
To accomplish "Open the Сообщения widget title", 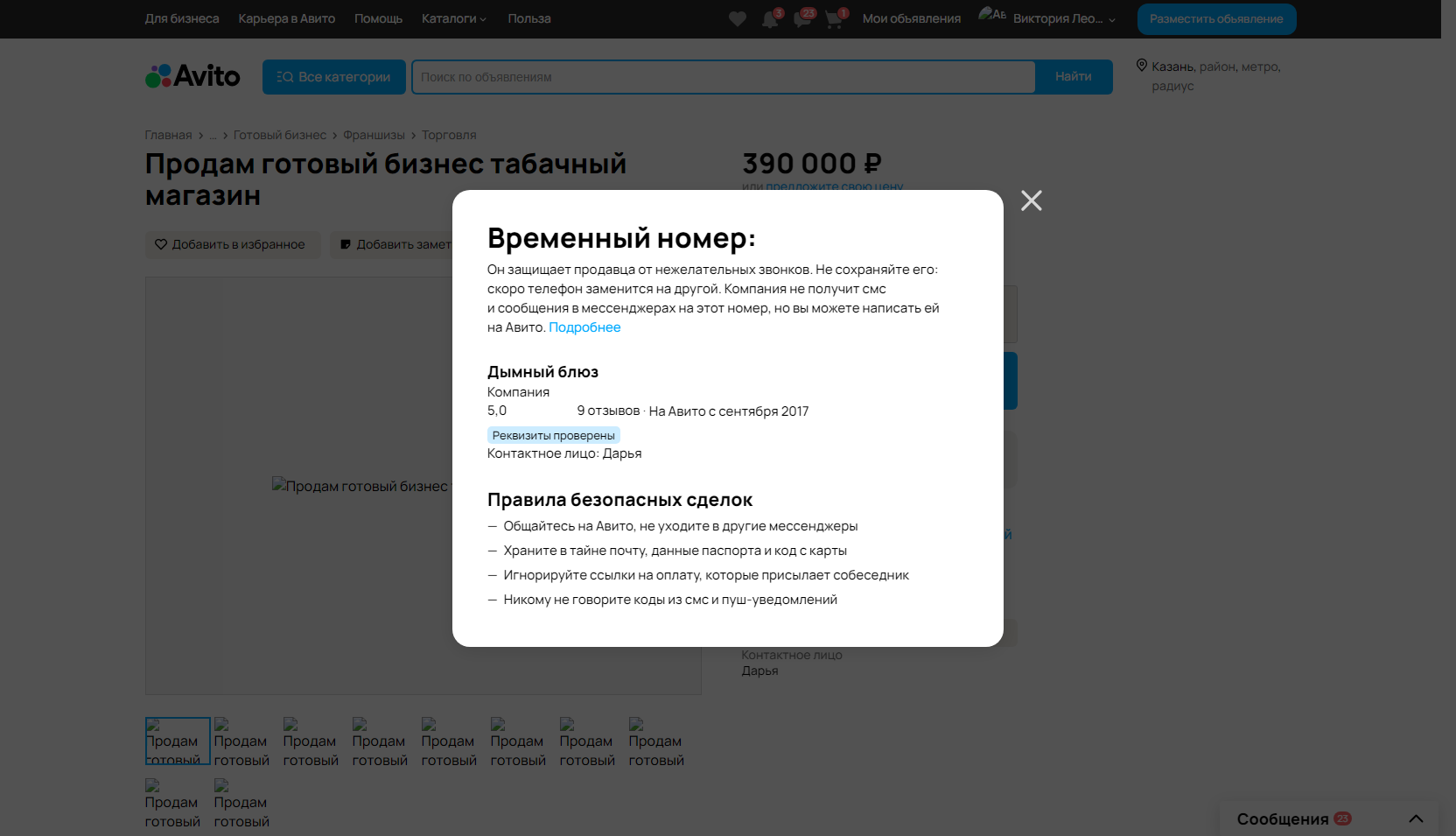I will click(x=1283, y=819).
